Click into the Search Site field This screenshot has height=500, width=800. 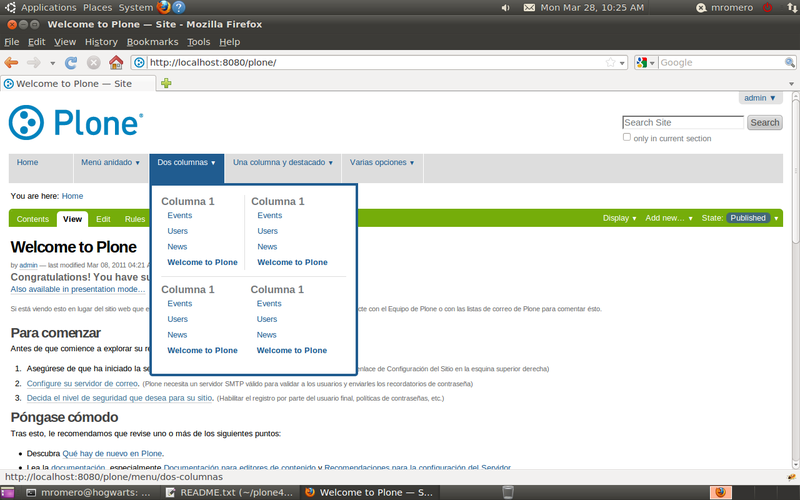coord(682,123)
